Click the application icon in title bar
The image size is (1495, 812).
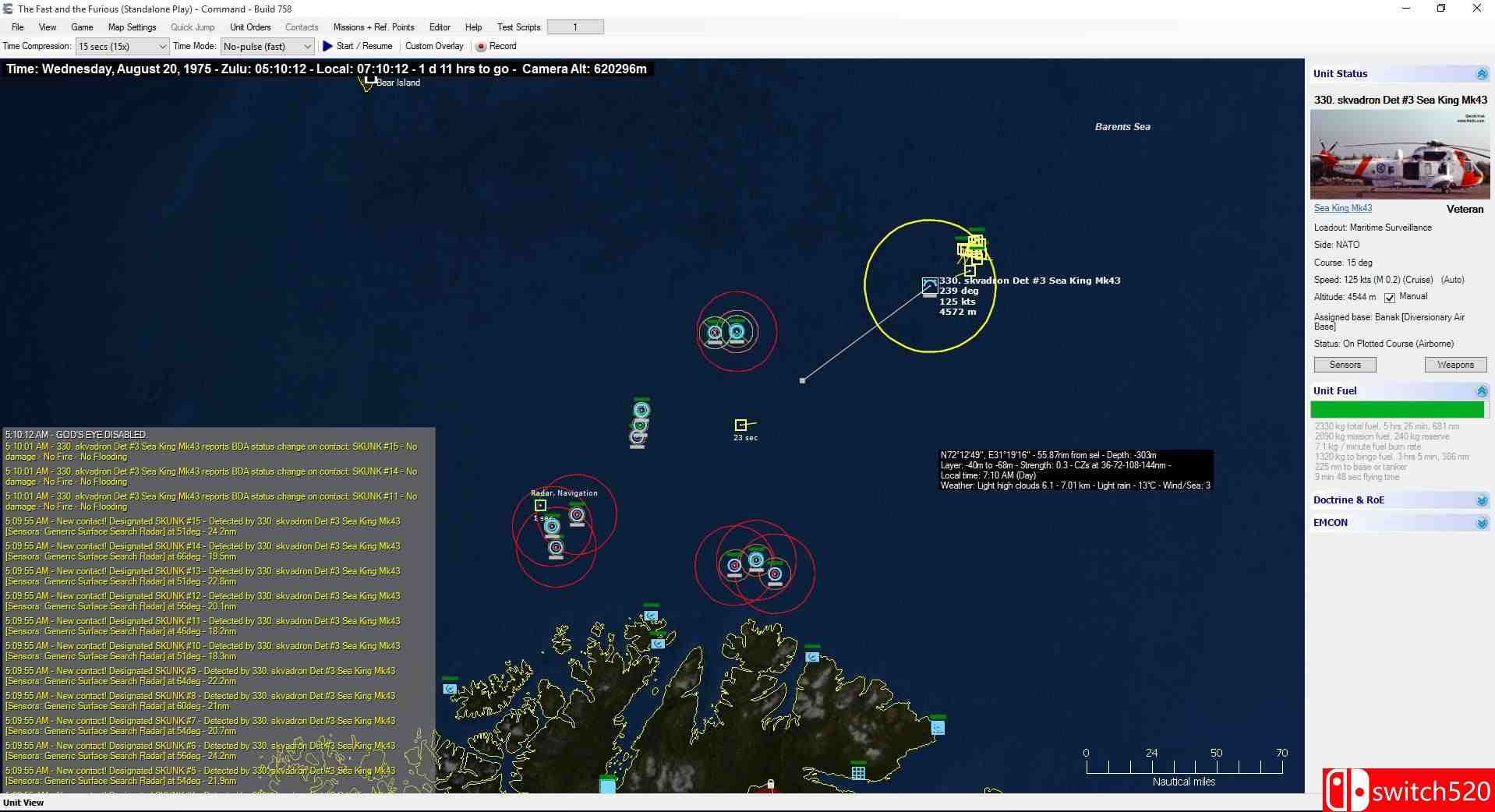pyautogui.click(x=8, y=9)
